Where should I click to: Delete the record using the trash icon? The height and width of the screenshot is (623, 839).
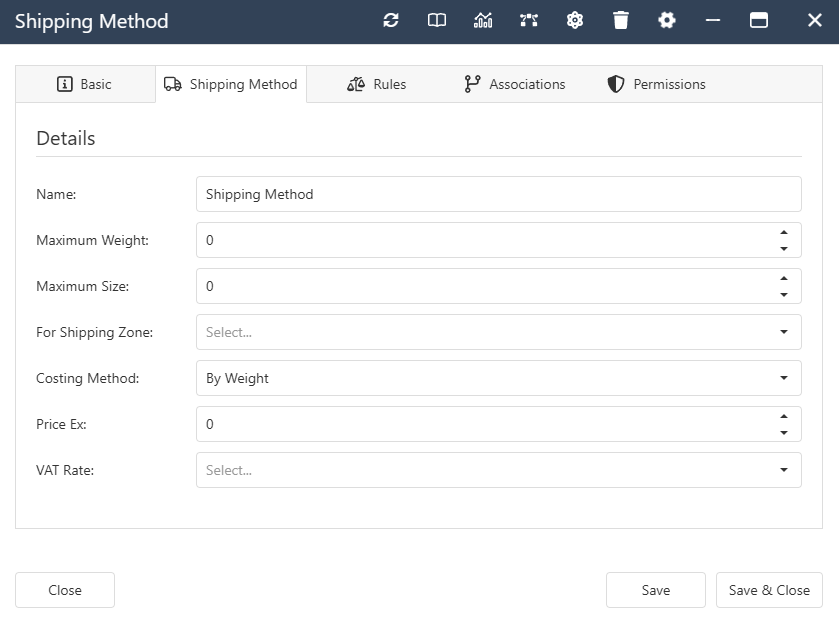click(621, 20)
